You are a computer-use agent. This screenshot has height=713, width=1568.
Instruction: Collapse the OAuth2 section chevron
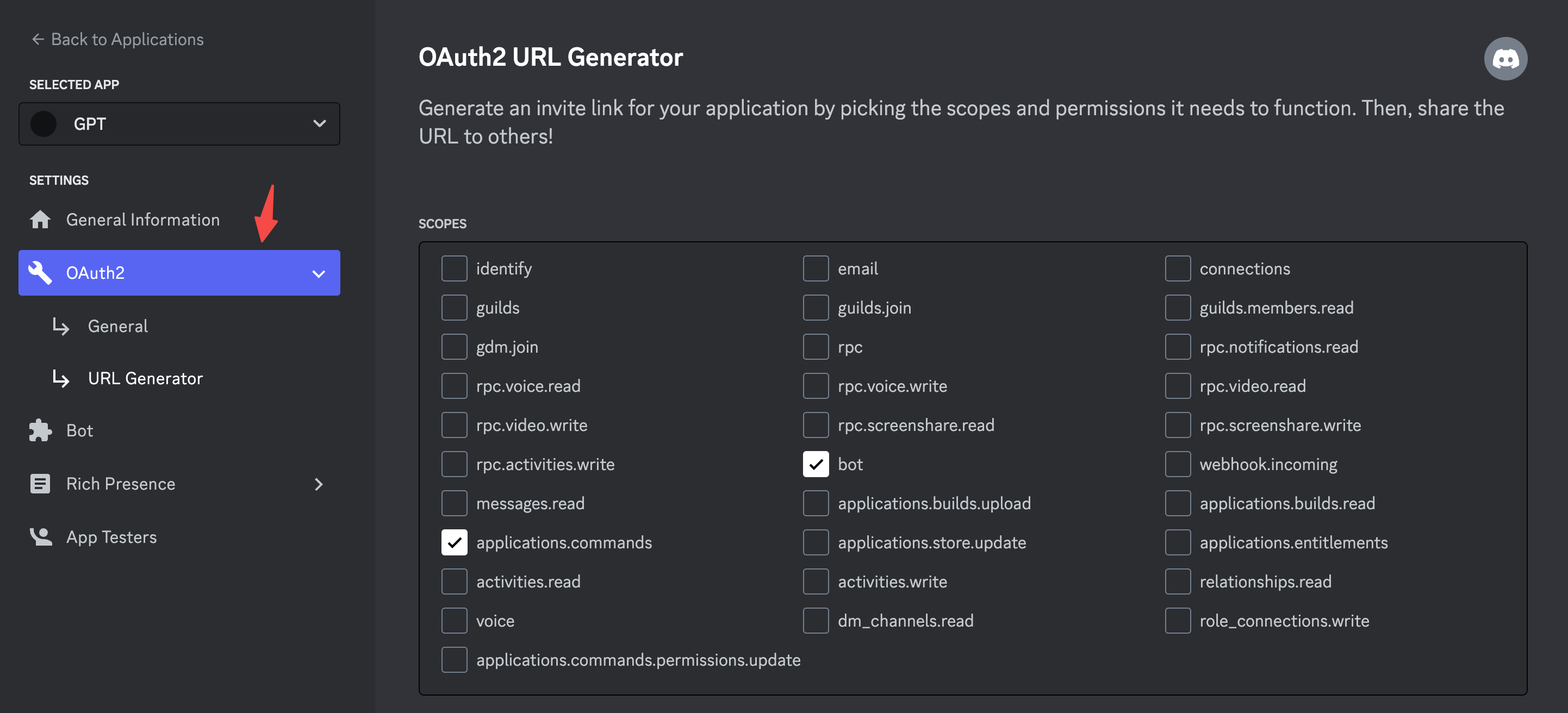click(319, 274)
